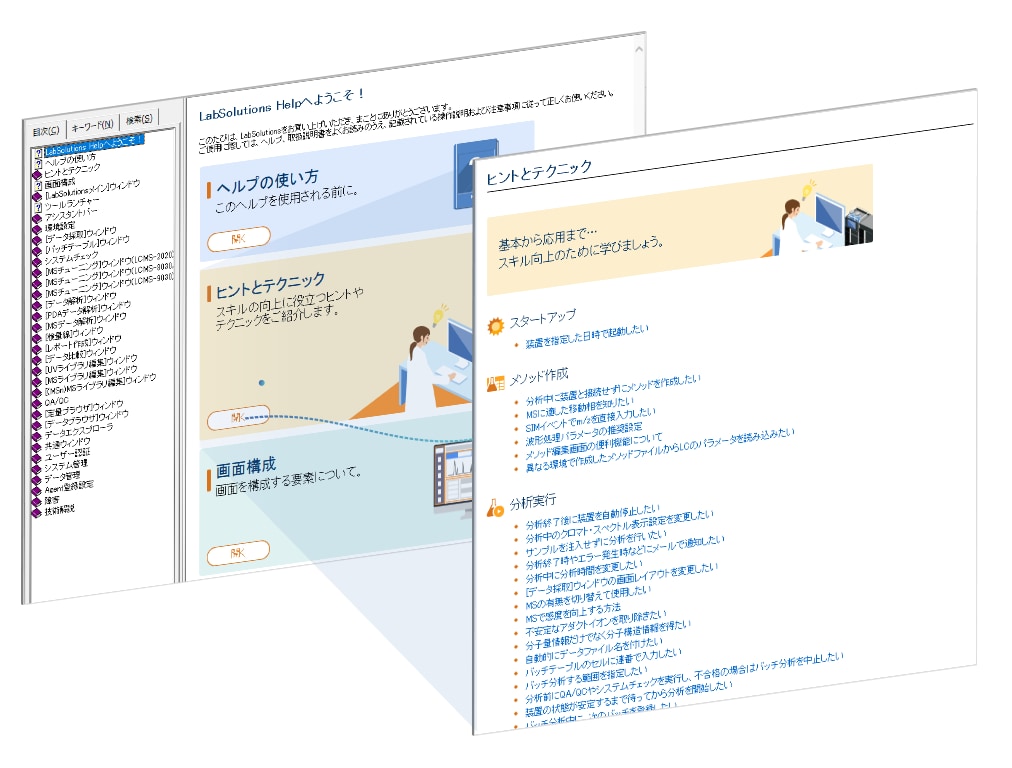Image resolution: width=1012 pixels, height=768 pixels.
Task: Open link メソッド編集画面の便利機能について
Action: pos(594,447)
